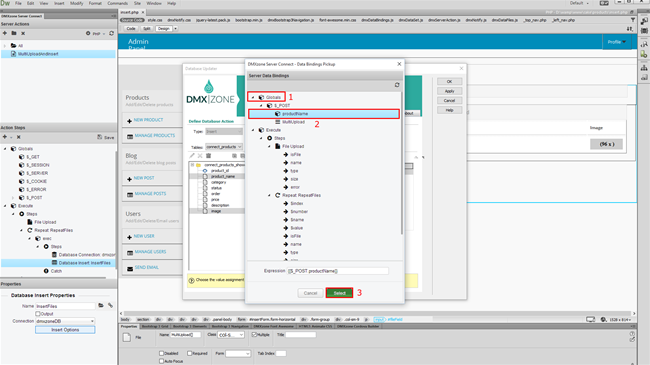The height and width of the screenshot is (365, 650).
Task: Collapse the Repeat RepeatFiles node in bindings
Action: (269, 195)
